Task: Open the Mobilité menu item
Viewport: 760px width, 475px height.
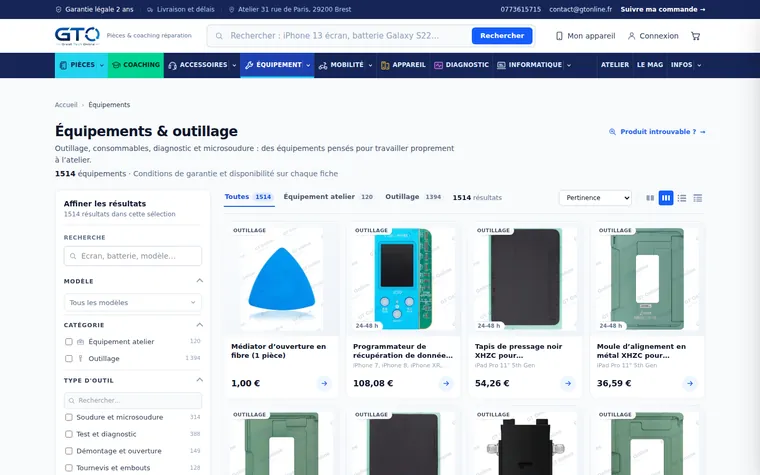Action: coord(345,65)
